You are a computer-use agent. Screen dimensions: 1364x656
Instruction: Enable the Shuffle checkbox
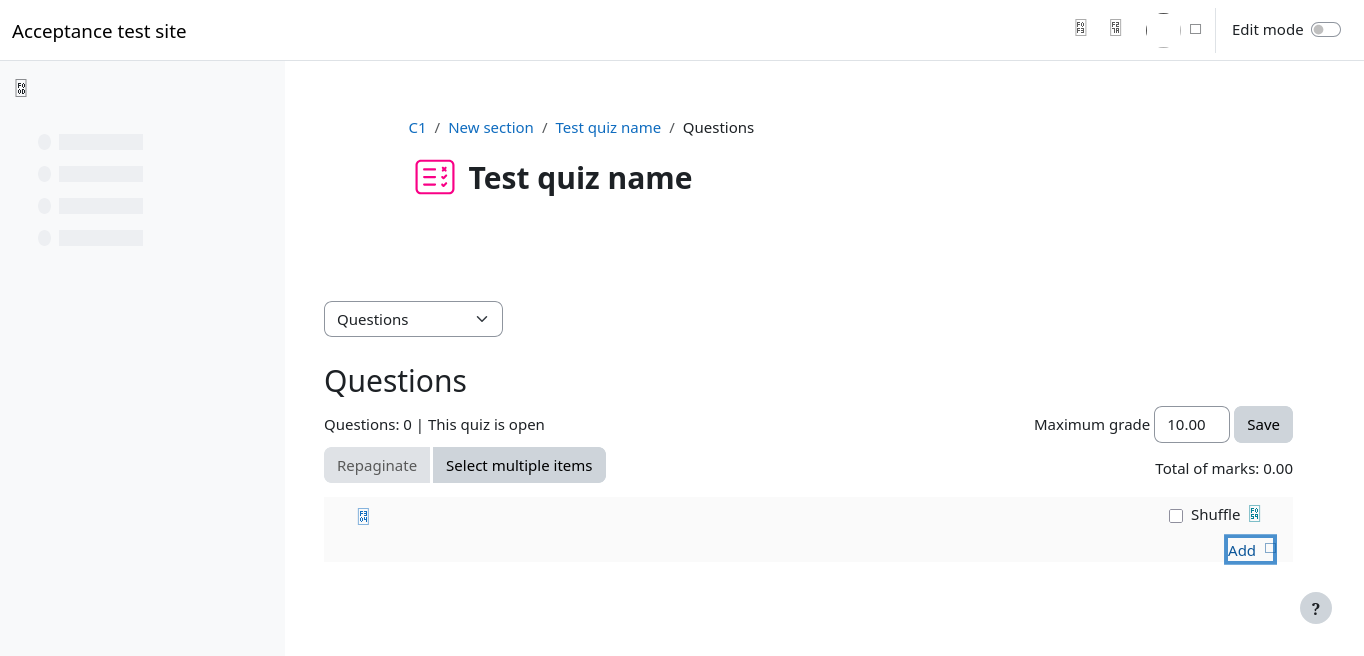(1176, 516)
